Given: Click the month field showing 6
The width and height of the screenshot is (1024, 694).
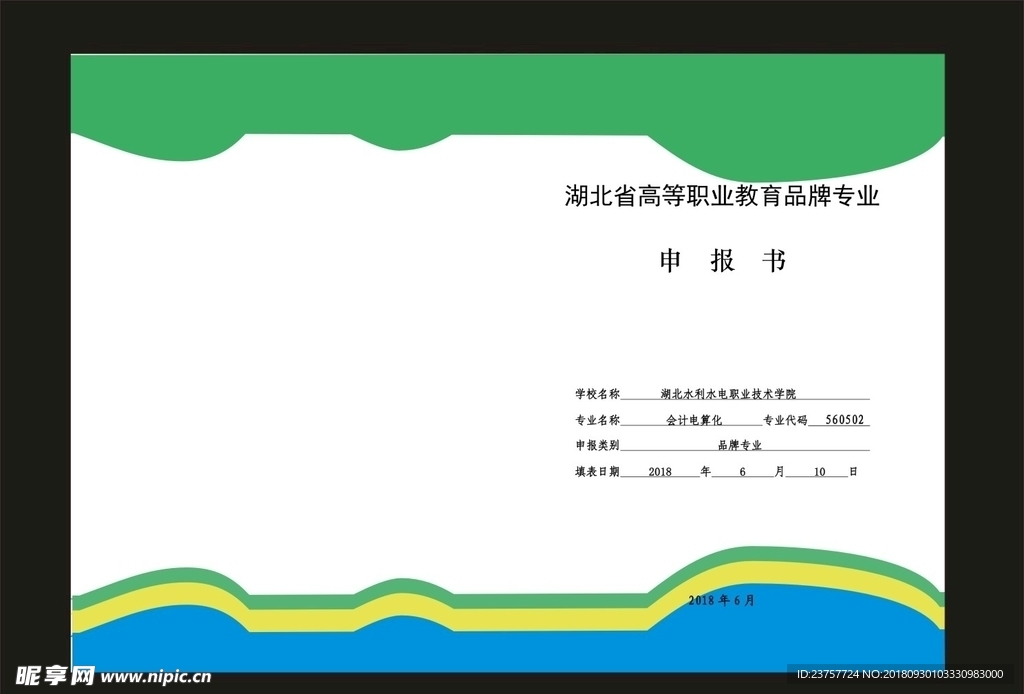Looking at the screenshot, I should (x=743, y=472).
